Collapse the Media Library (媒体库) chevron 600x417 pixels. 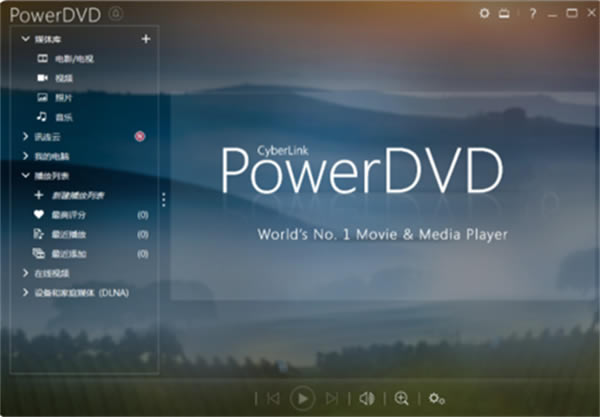26,39
